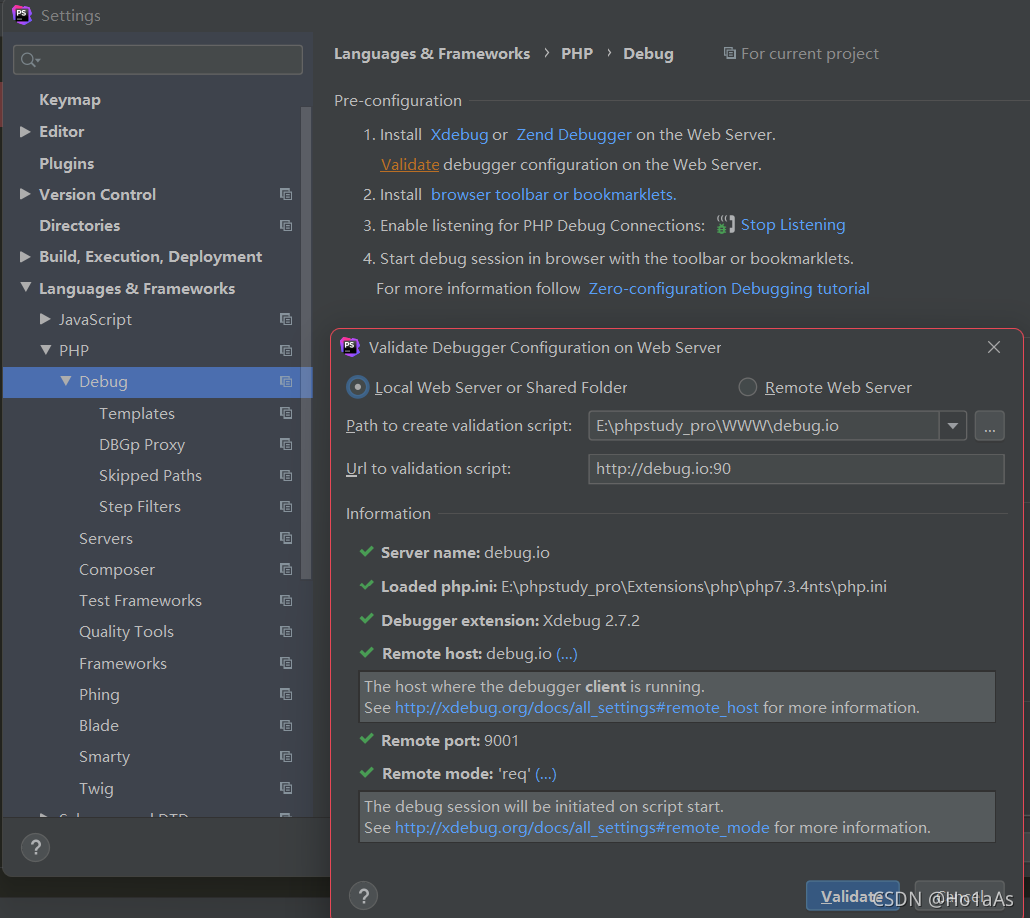Expand Build, Execution, Deployment node
The width and height of the screenshot is (1030, 918).
[25, 256]
